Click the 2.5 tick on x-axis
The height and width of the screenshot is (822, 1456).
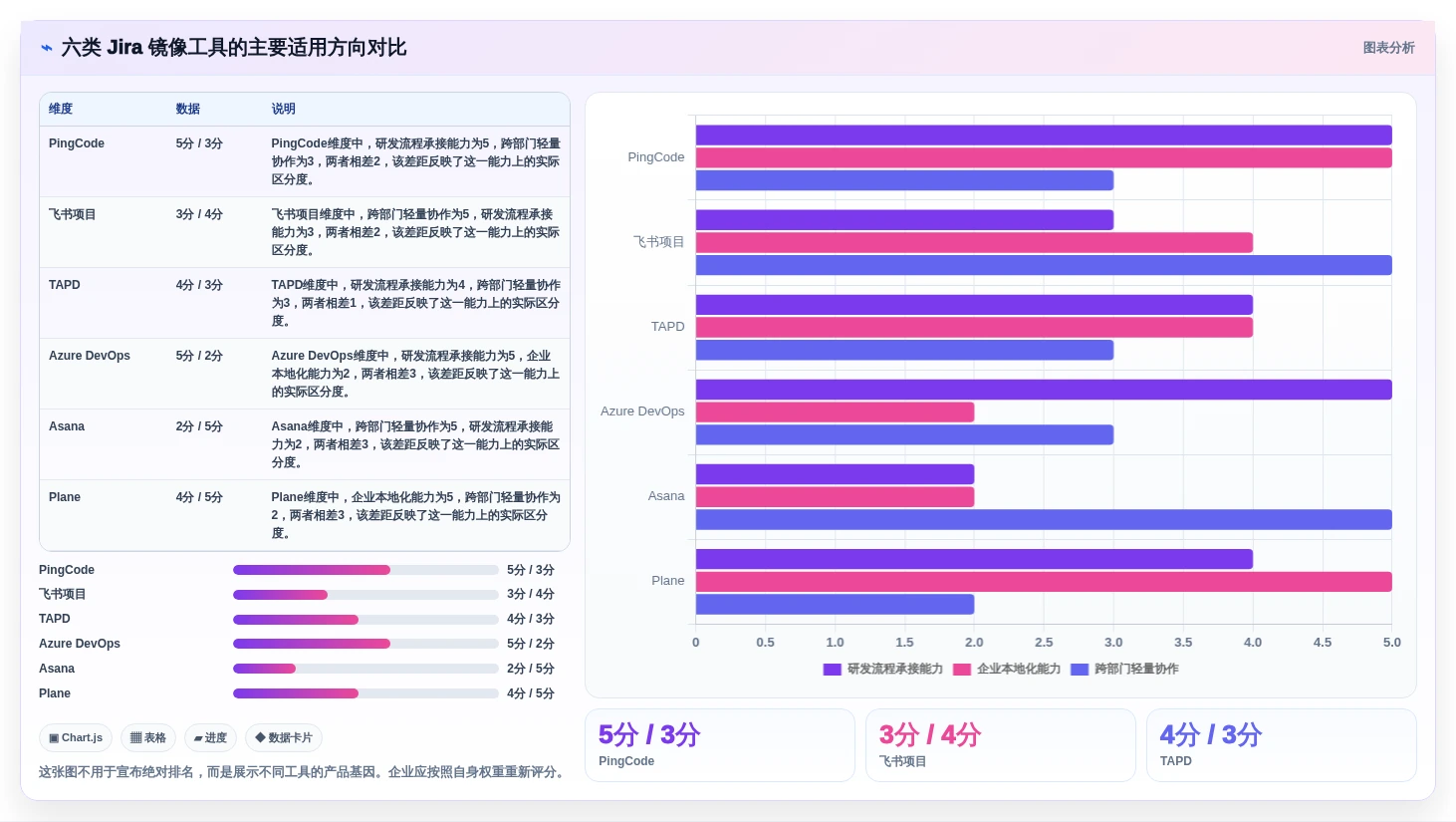(x=1044, y=643)
